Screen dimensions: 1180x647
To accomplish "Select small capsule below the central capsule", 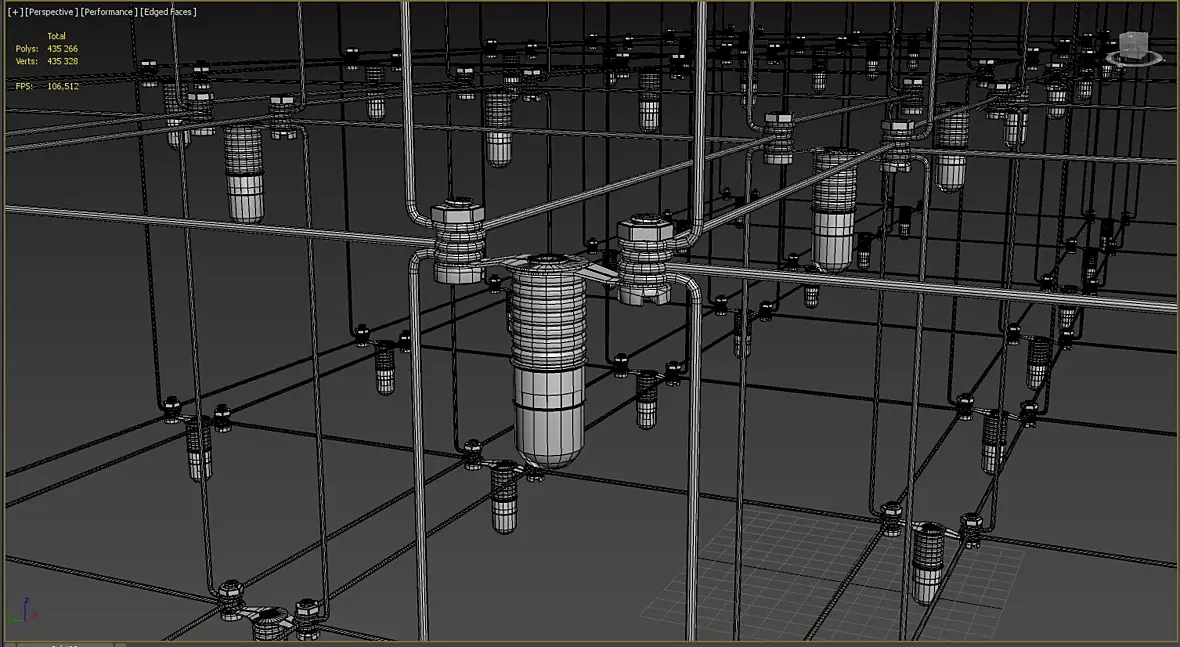I will click(504, 498).
